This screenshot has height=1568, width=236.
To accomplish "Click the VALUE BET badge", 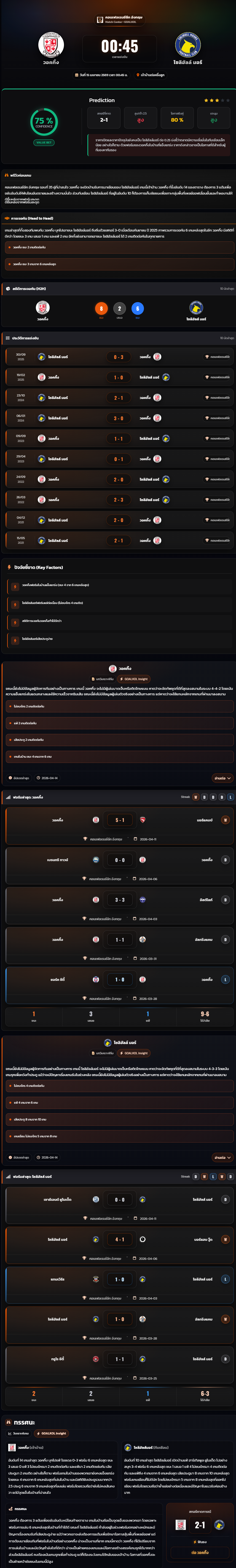I will coord(44,142).
